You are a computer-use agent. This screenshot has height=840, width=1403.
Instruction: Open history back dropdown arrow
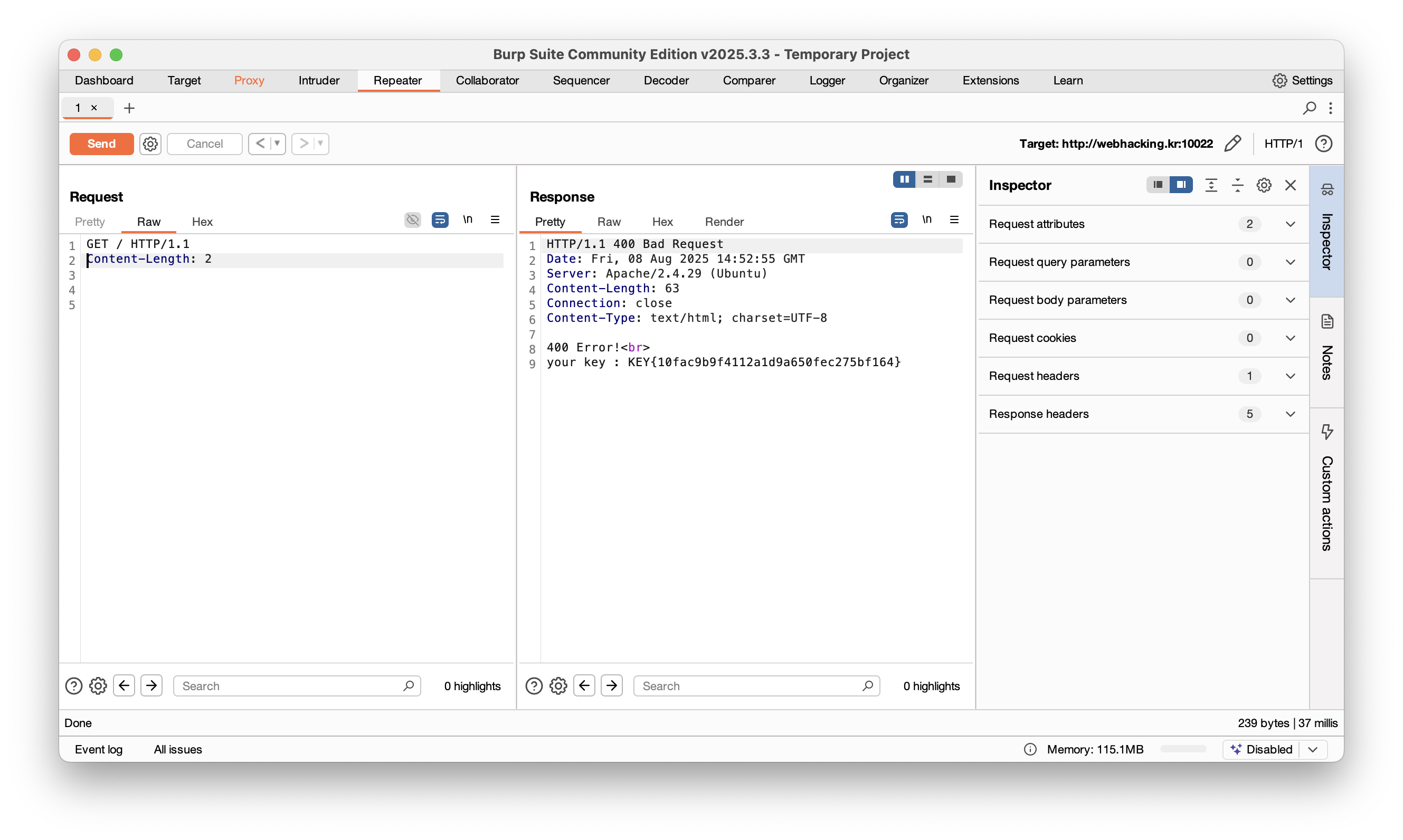coord(278,144)
